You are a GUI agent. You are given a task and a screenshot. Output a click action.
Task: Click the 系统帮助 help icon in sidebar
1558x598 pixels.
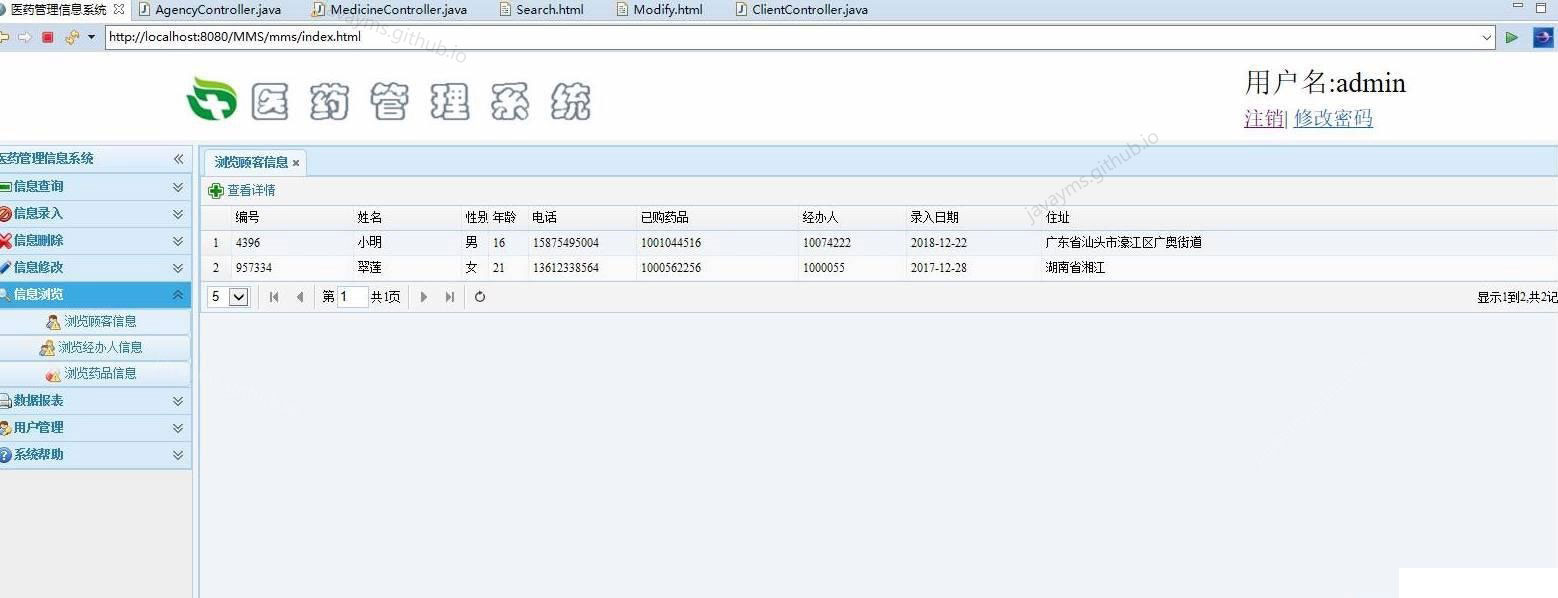10,454
